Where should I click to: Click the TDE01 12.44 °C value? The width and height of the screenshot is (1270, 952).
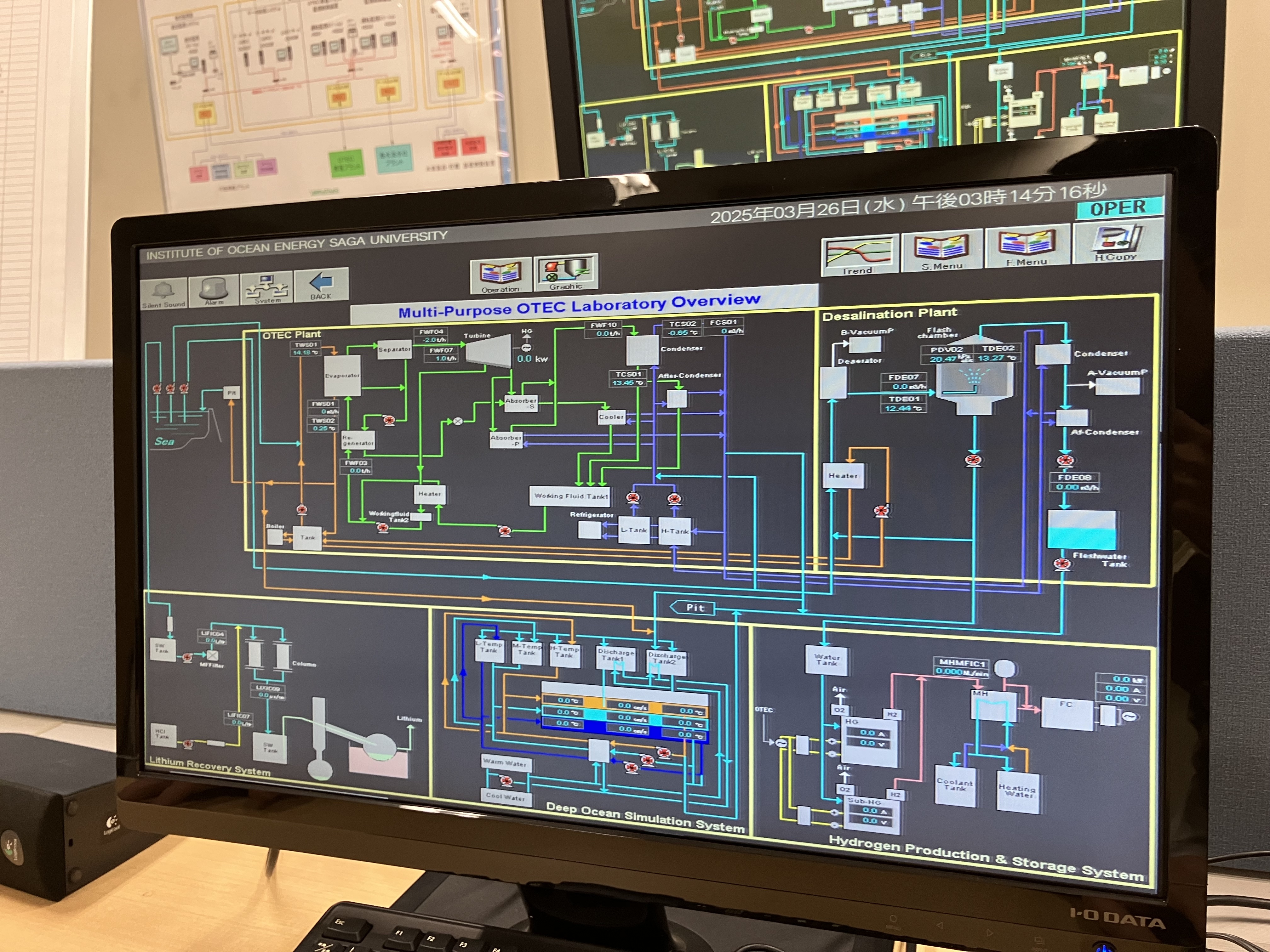(904, 409)
